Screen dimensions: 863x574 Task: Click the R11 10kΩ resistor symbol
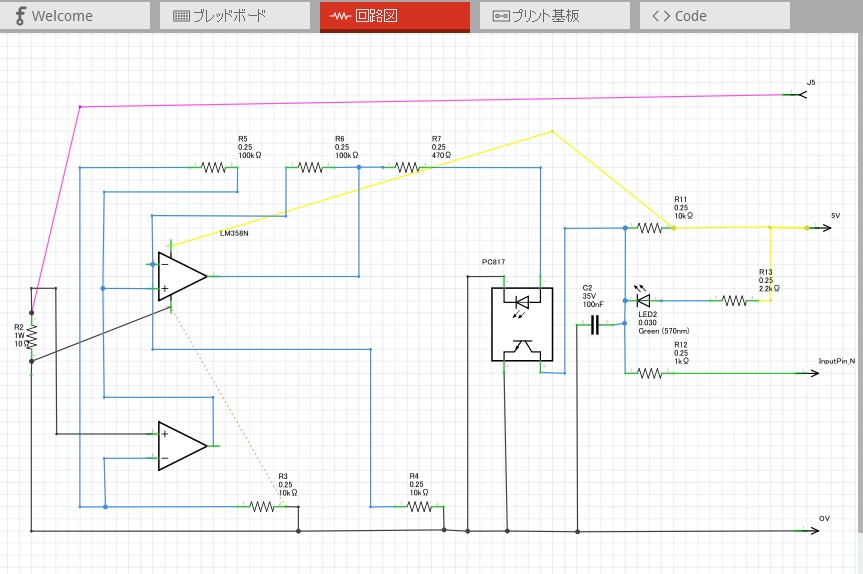tap(650, 228)
